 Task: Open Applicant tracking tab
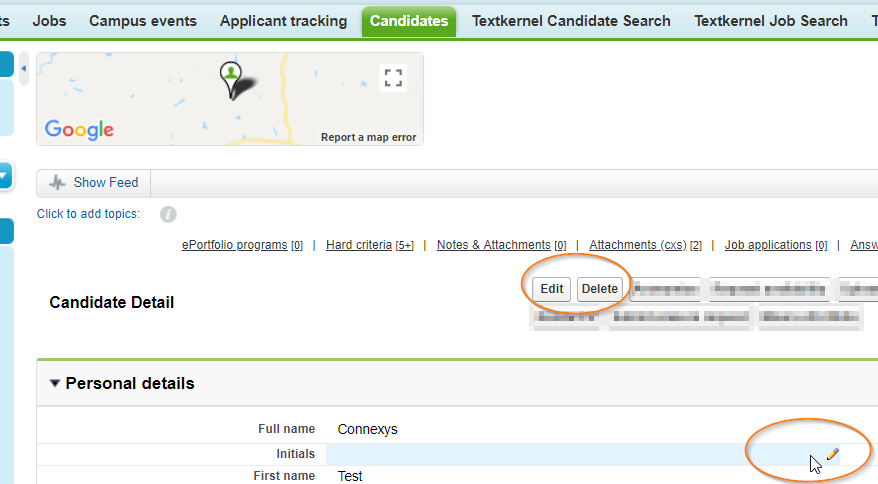[283, 21]
